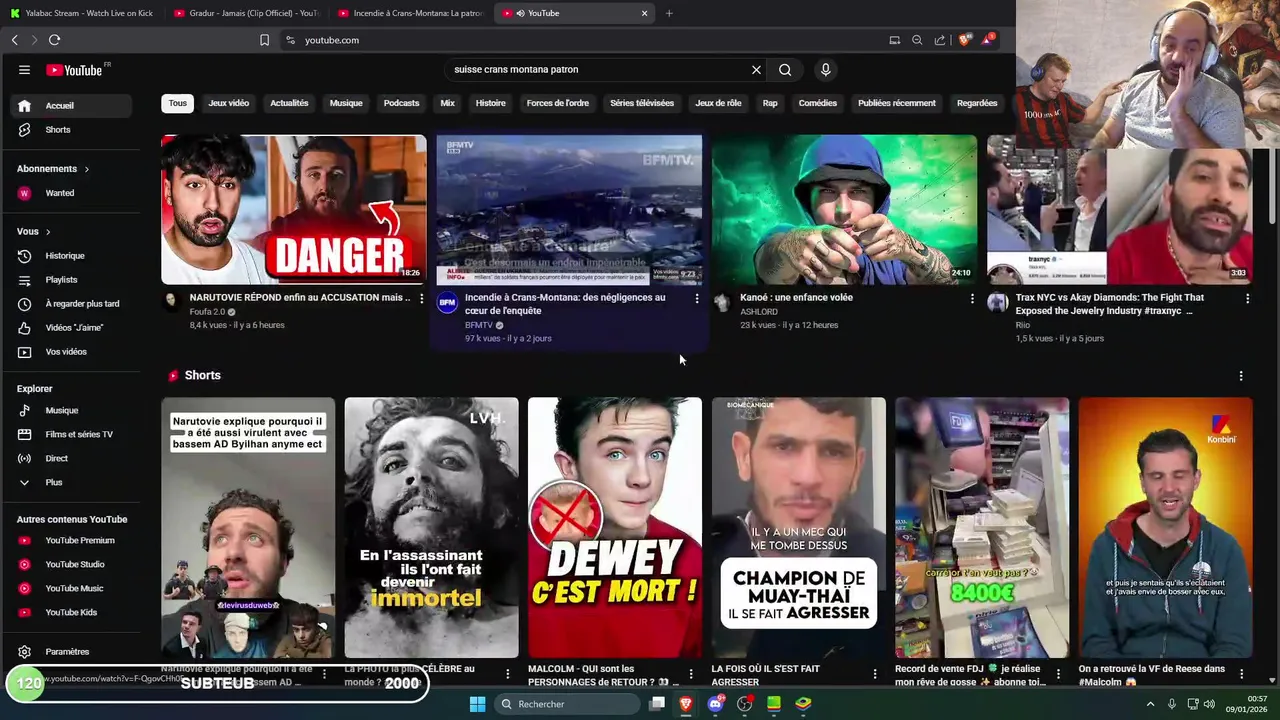Click the taskbar Rechercher search box

point(566,704)
